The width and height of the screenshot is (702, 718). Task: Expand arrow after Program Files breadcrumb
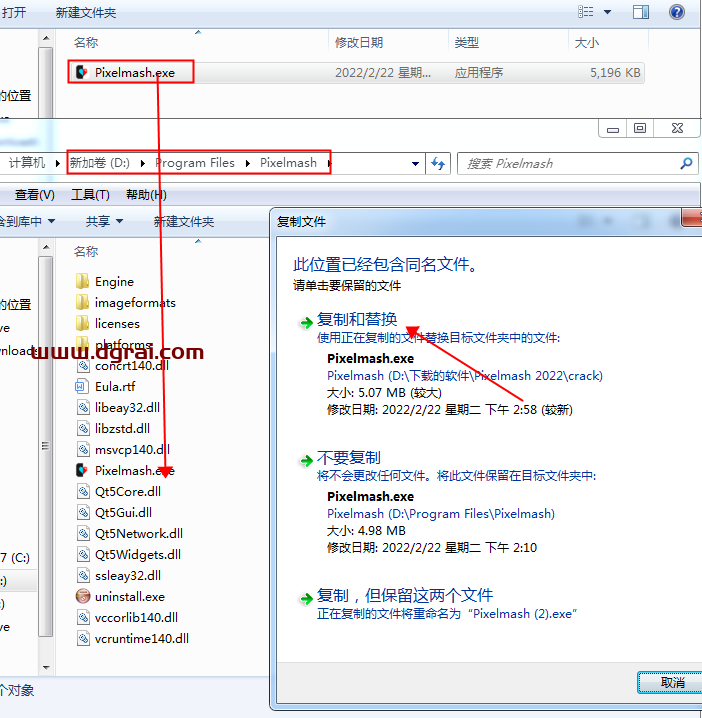(x=247, y=163)
